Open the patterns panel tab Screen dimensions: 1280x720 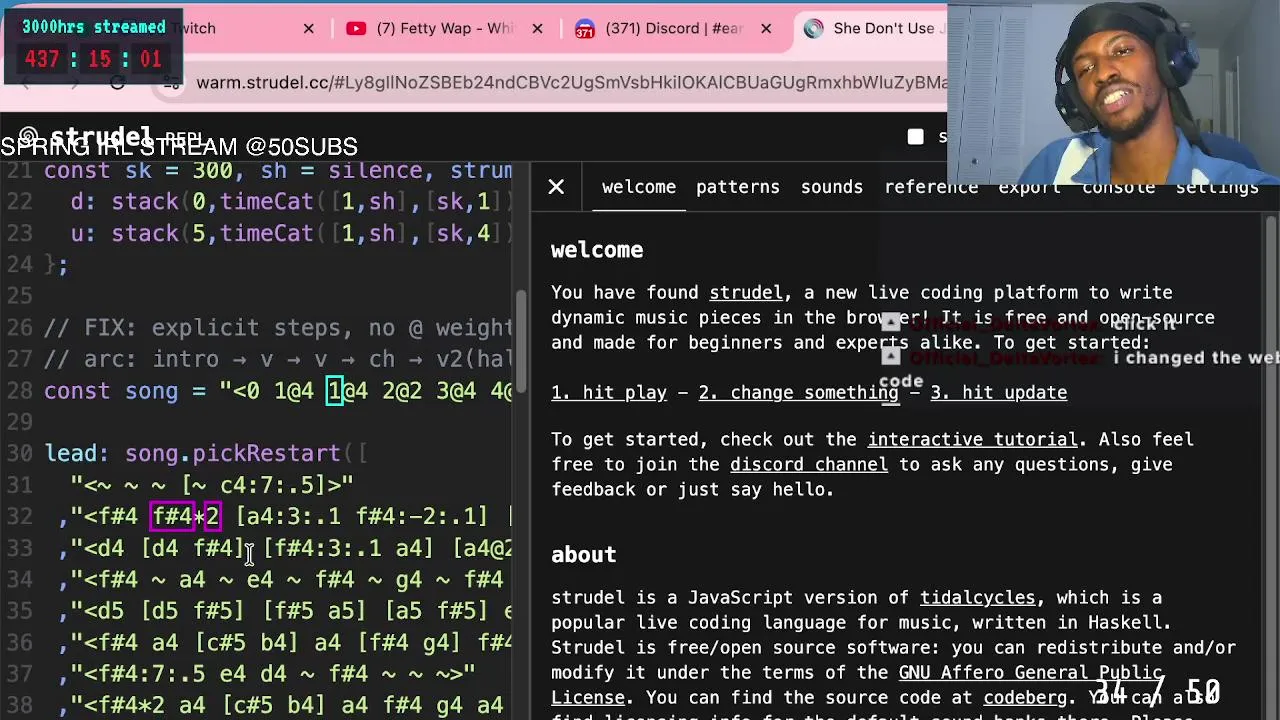737,187
